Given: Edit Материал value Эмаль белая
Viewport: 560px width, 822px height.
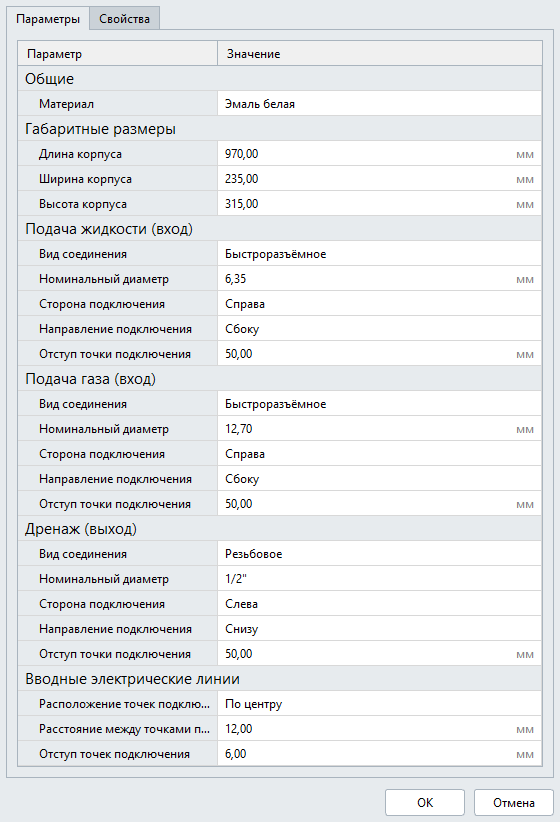Looking at the screenshot, I should [380, 104].
